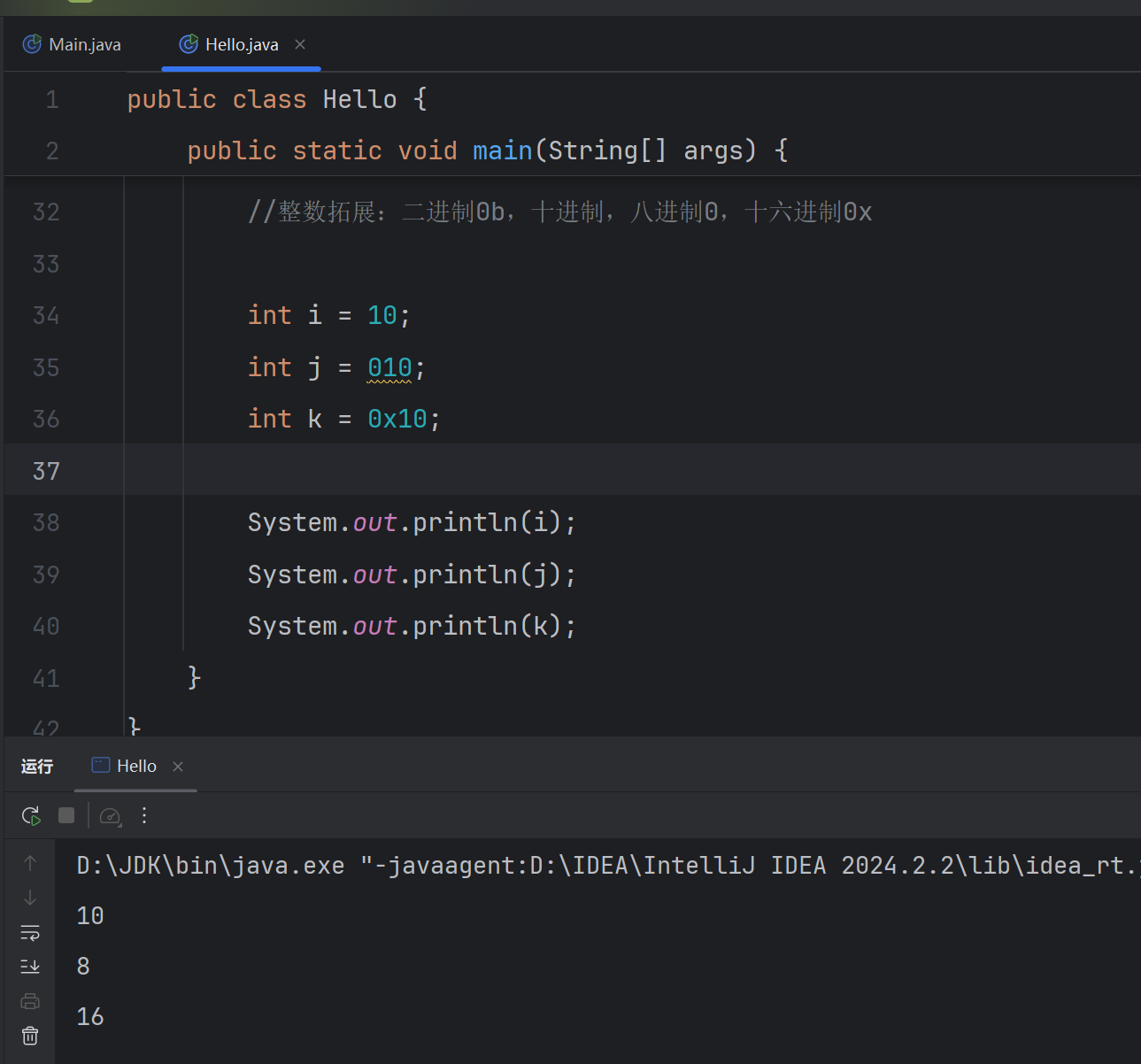1141x1064 pixels.
Task: Select the Hello.java editor tab
Action: [x=242, y=44]
